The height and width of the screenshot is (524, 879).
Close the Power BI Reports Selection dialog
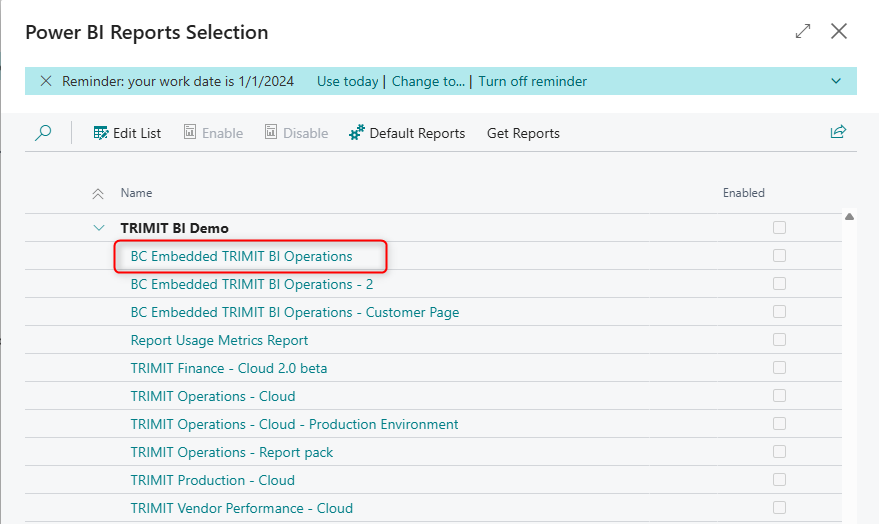point(839,31)
